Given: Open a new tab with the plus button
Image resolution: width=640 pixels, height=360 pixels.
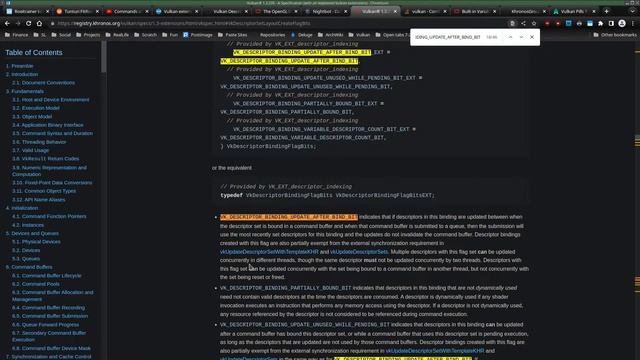Looking at the screenshot, I should point(607,11).
